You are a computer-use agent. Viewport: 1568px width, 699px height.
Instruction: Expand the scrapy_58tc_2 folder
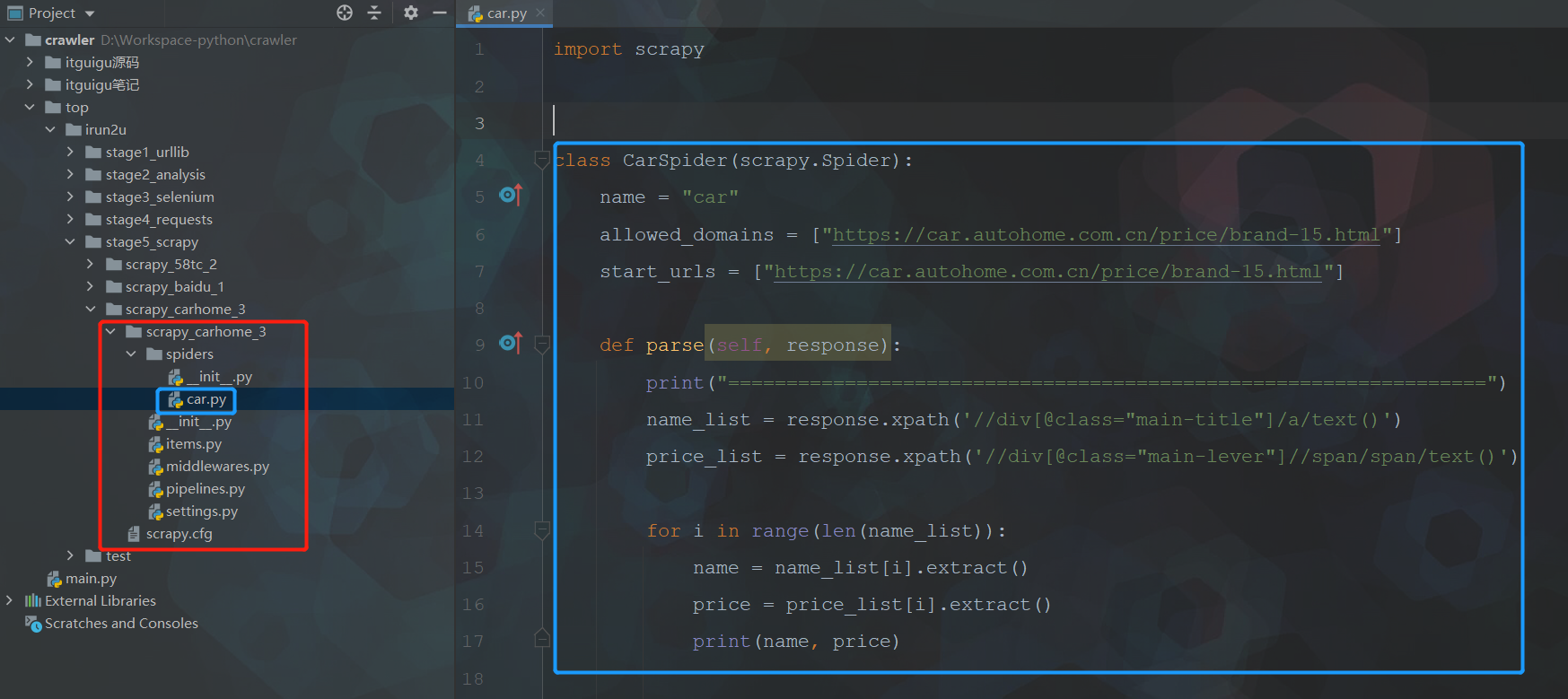(x=90, y=264)
